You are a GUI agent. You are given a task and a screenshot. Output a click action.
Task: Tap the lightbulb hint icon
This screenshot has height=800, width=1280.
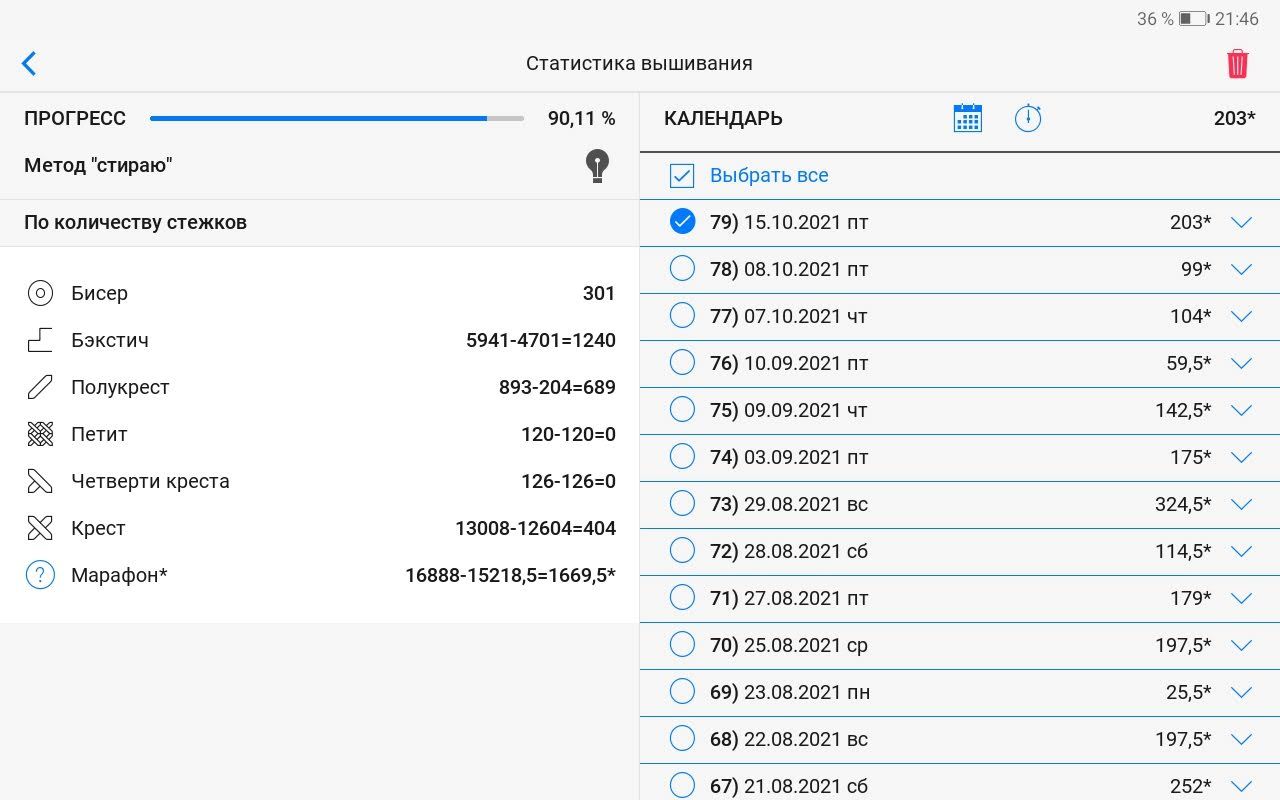tap(597, 166)
